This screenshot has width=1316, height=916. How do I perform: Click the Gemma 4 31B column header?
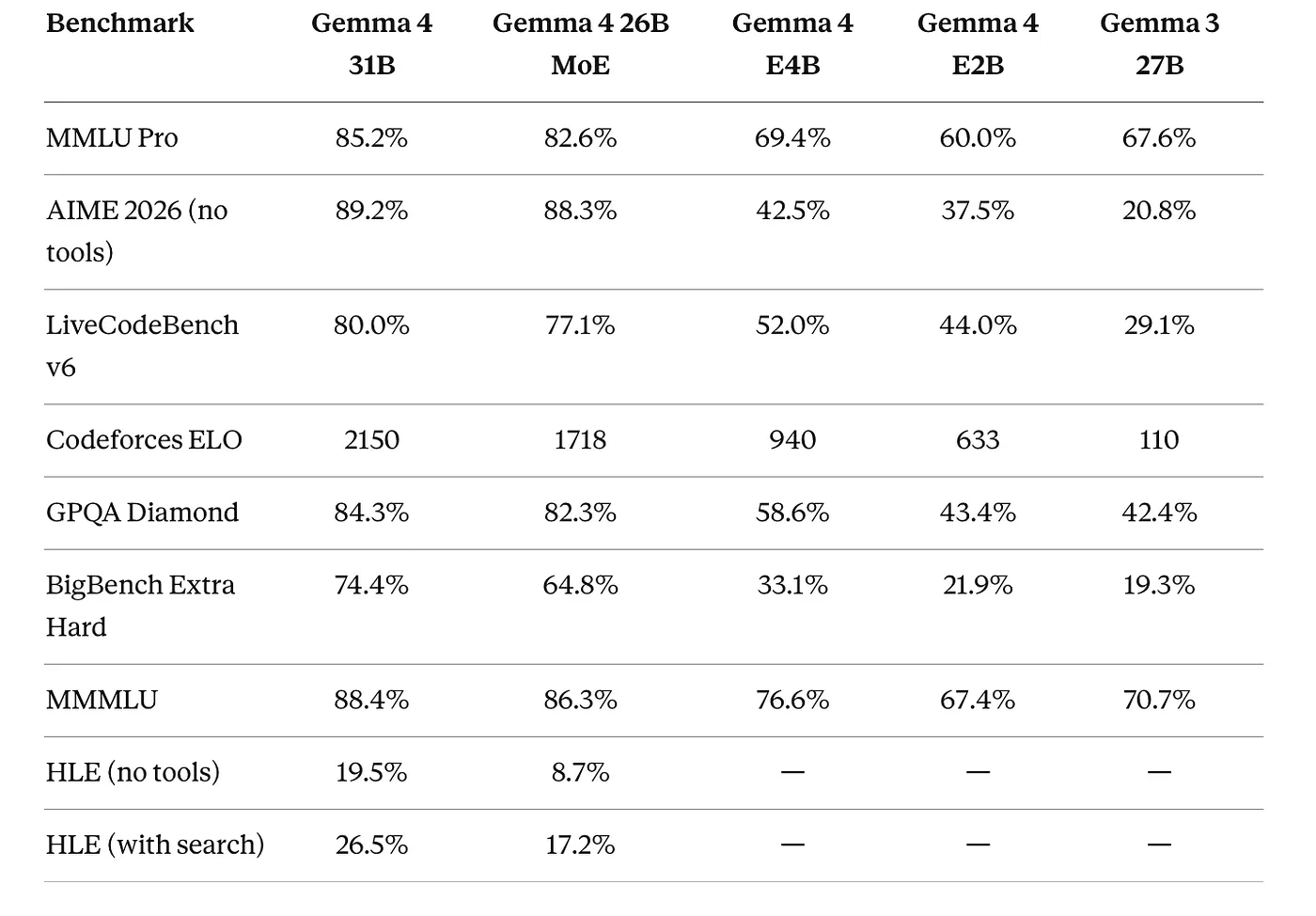pos(371,44)
